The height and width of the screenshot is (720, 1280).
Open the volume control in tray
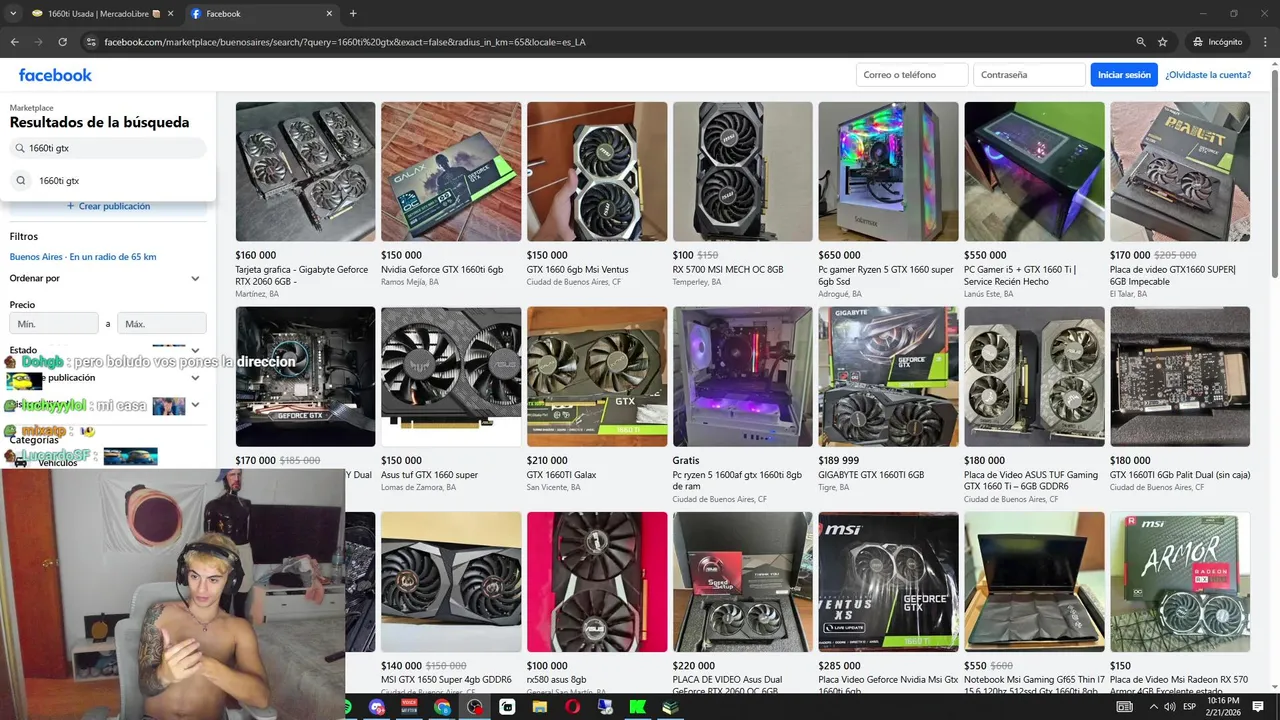click(x=1170, y=707)
